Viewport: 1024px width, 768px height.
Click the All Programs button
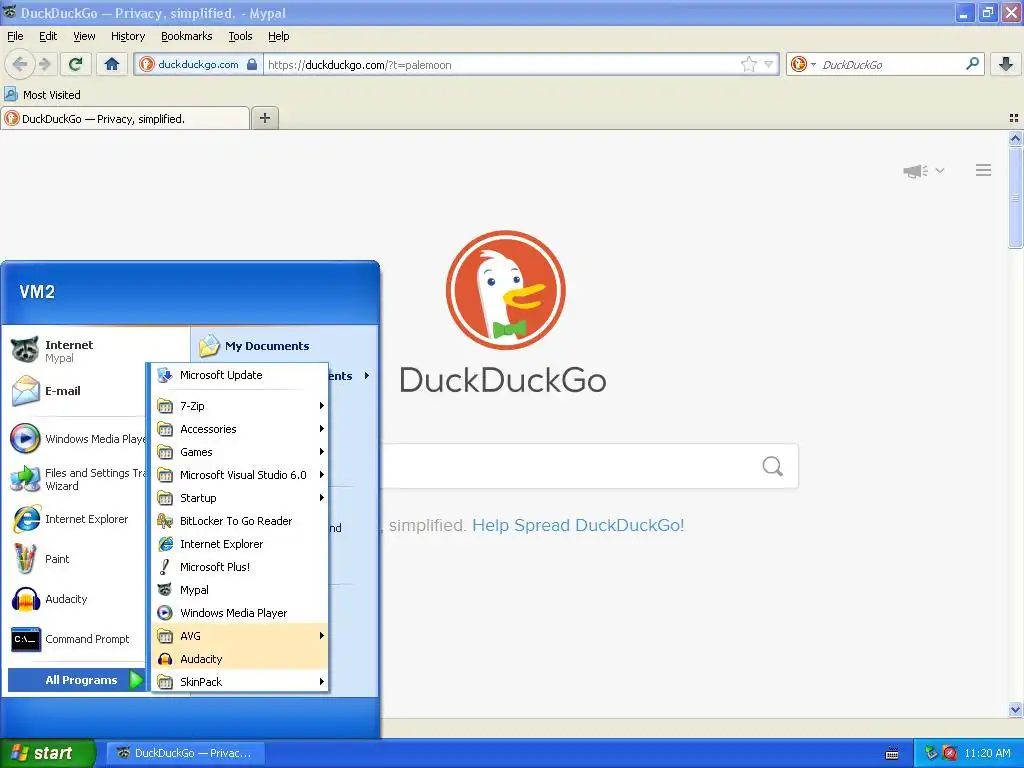pyautogui.click(x=77, y=680)
